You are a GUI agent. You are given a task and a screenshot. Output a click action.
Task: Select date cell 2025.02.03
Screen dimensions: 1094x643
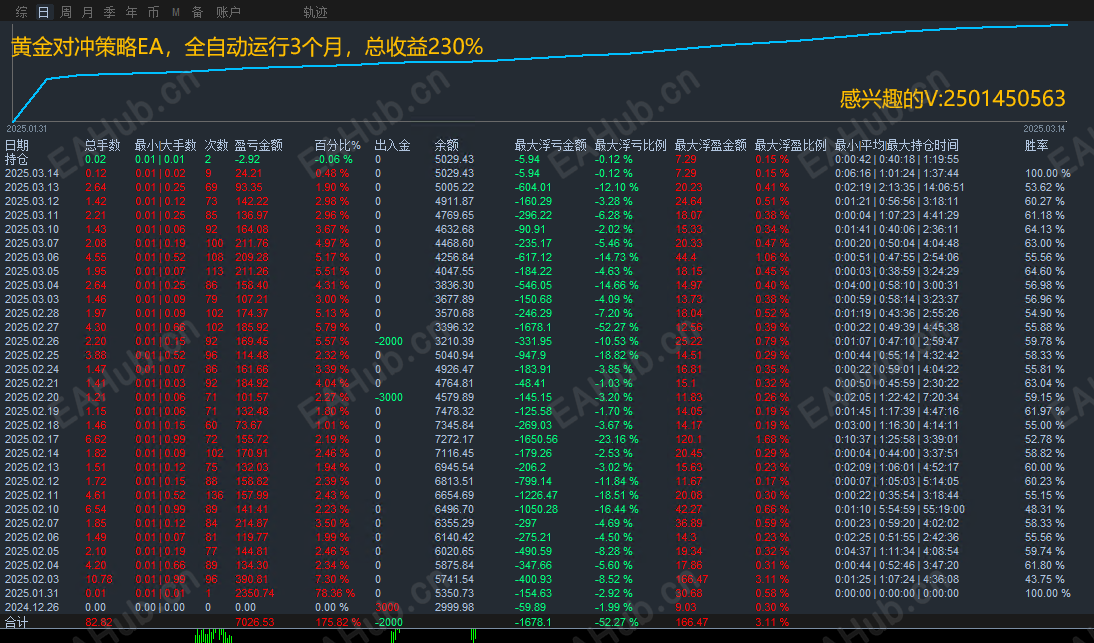click(32, 579)
